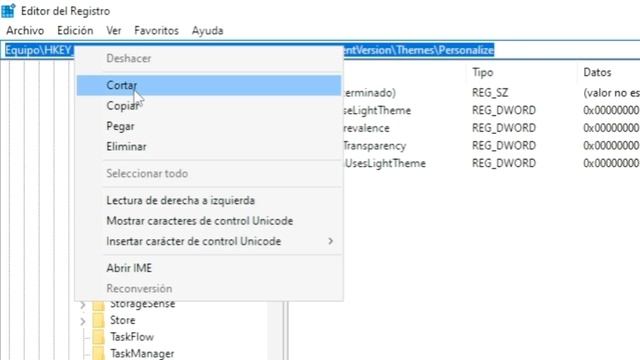
Task: Select the StorageSense folder icon
Action: (x=98, y=305)
